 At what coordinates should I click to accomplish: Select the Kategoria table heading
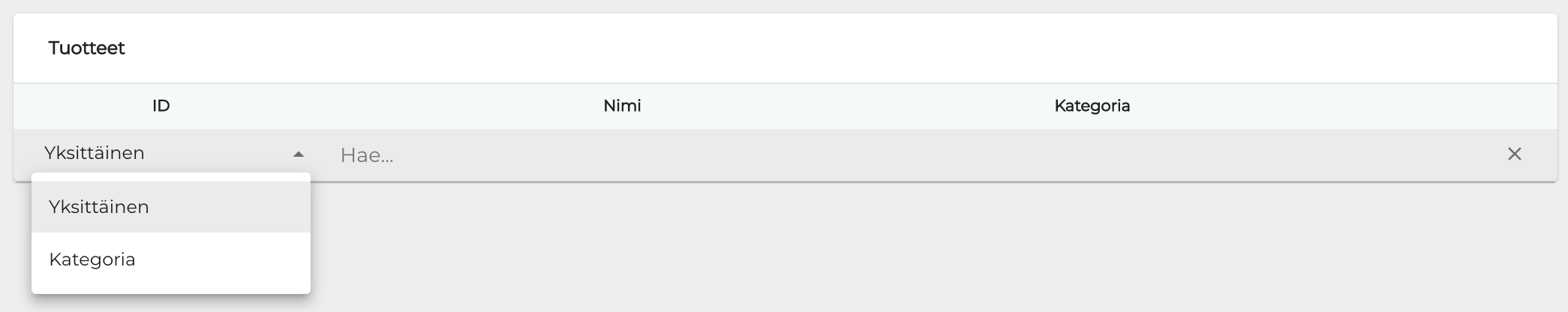pos(1092,106)
